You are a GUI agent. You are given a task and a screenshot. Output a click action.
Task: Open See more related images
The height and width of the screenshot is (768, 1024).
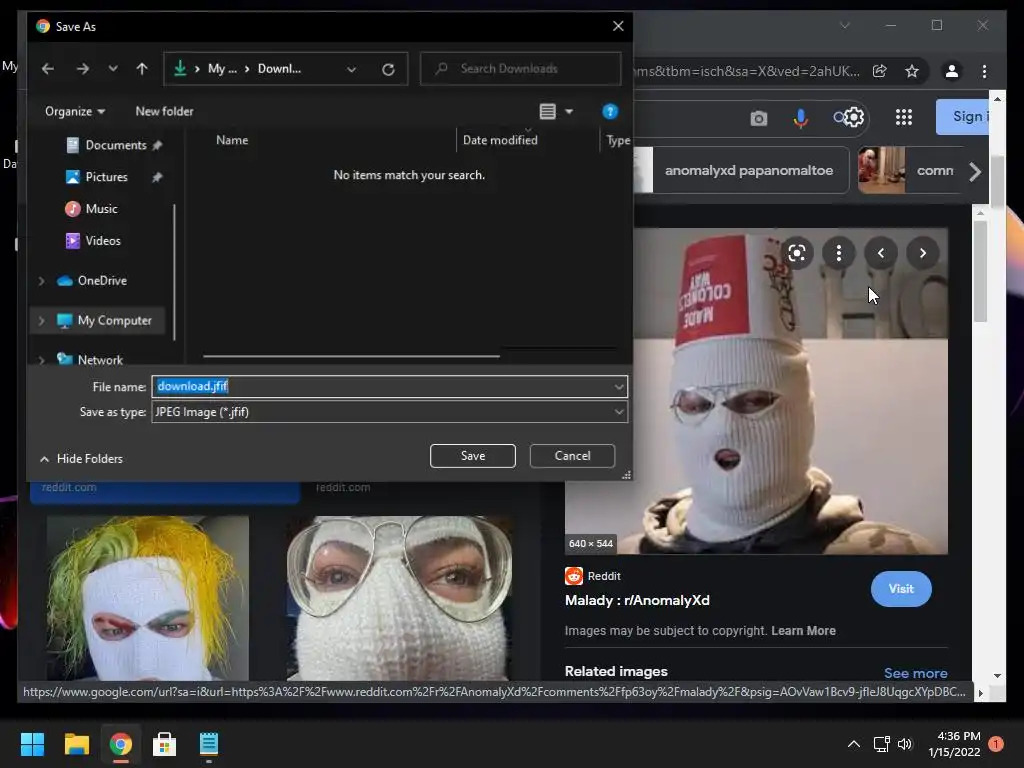coord(916,673)
